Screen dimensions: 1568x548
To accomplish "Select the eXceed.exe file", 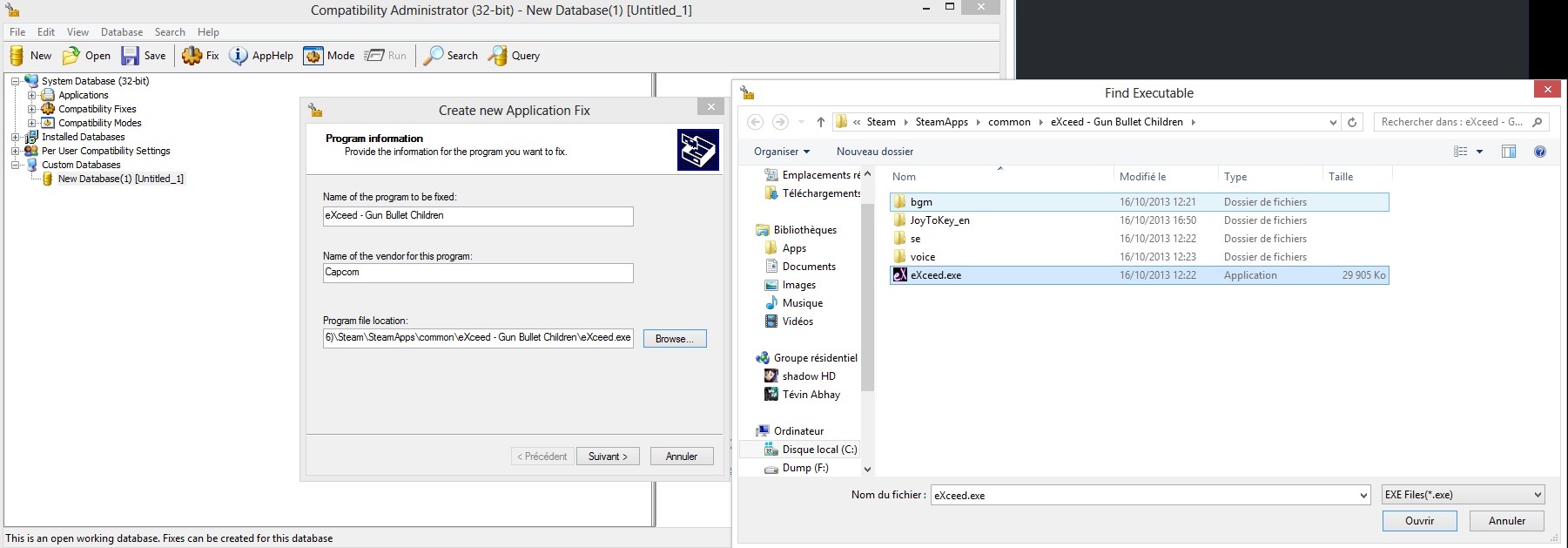I will tap(1139, 275).
